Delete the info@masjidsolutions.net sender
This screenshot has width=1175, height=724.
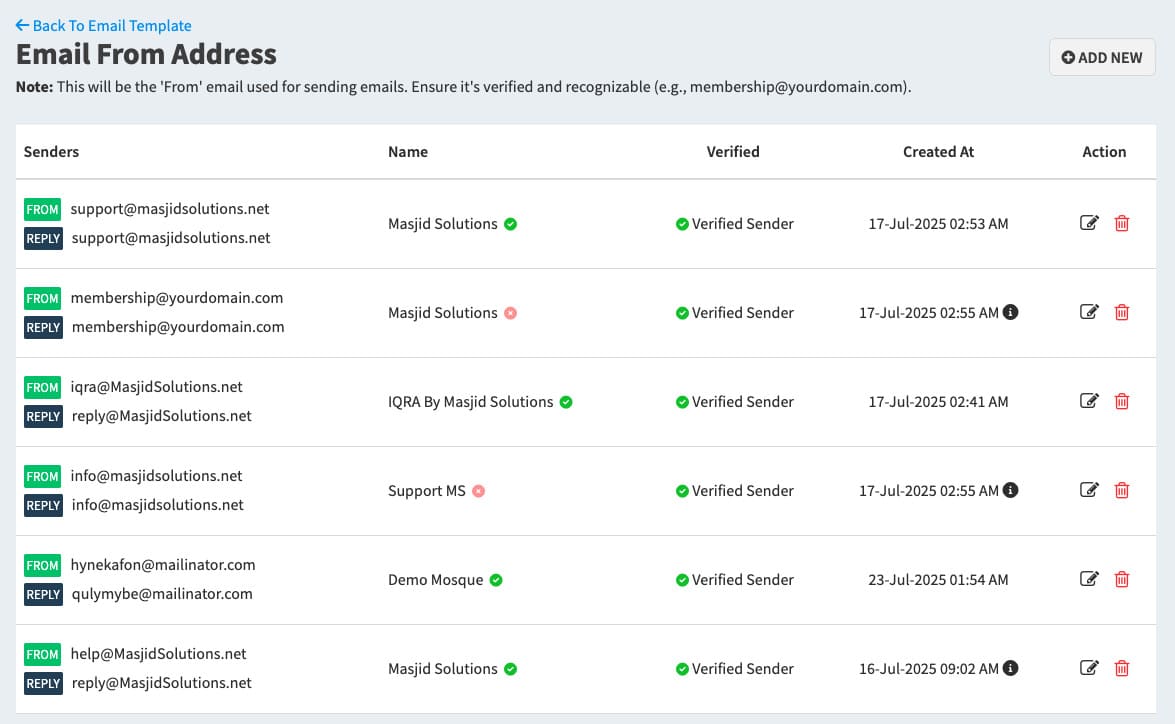pos(1122,490)
